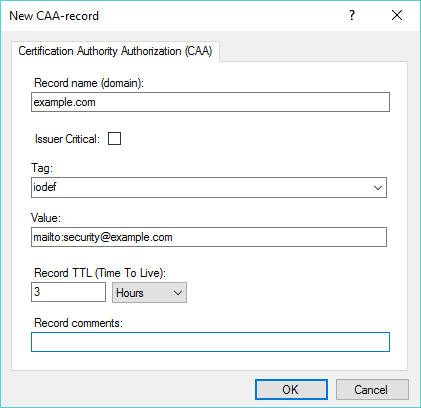Click the Record comments label
The width and height of the screenshot is (421, 408).
point(79,323)
